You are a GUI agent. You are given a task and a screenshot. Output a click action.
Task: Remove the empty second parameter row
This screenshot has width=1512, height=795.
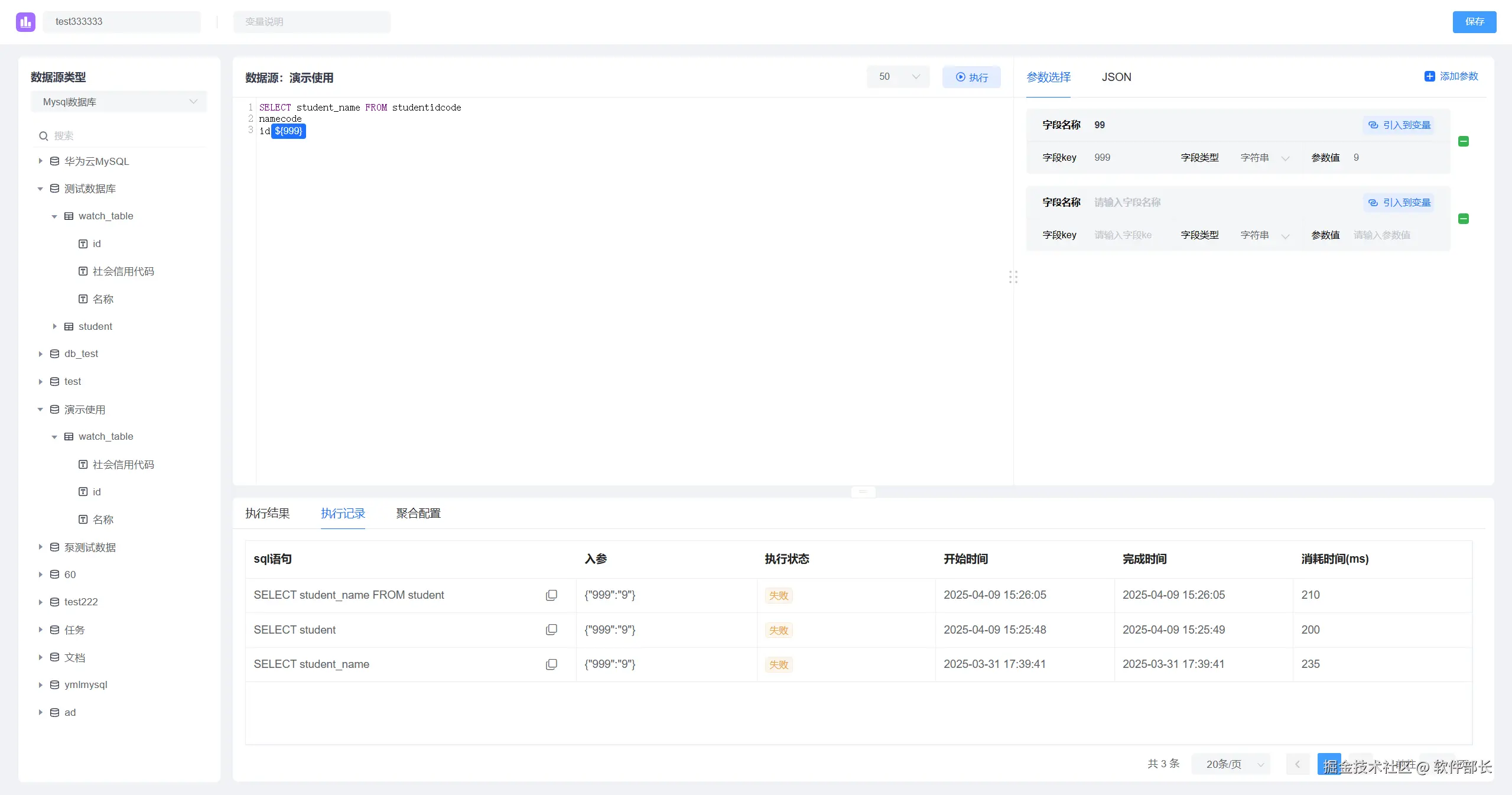pos(1463,219)
